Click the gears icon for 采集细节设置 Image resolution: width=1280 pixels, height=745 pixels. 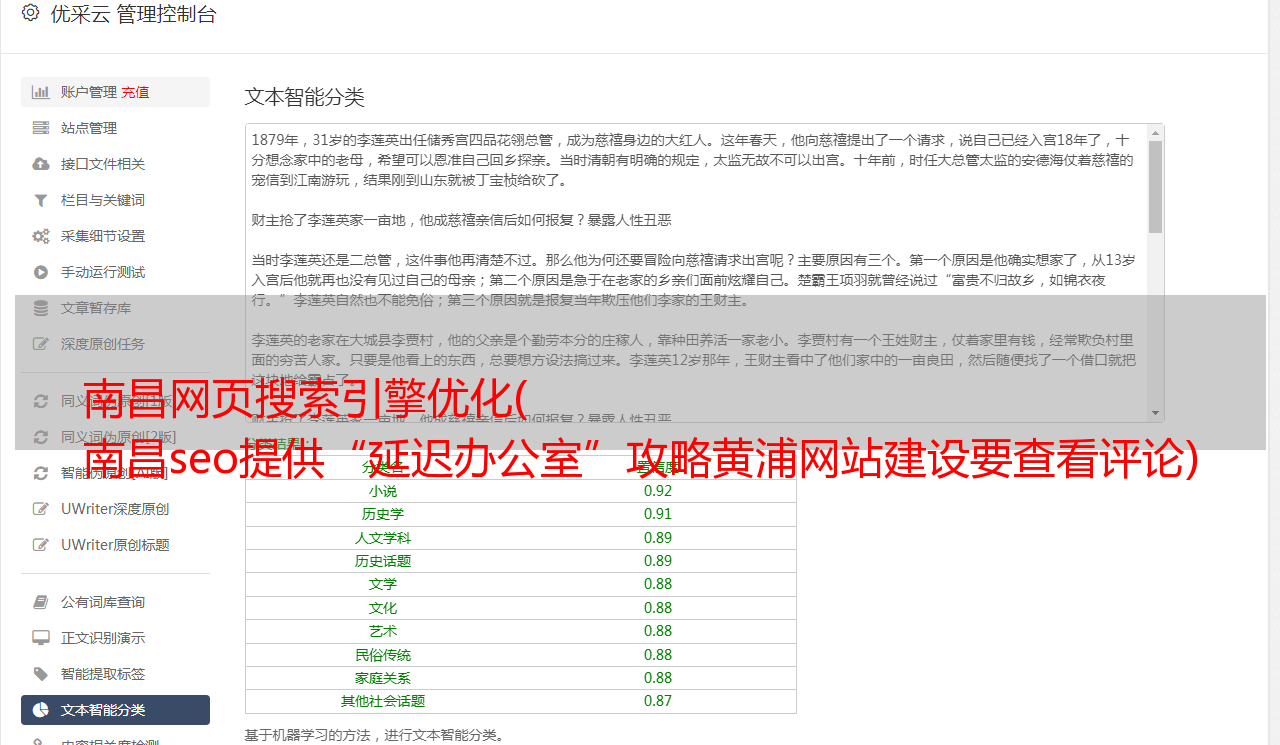pos(41,236)
